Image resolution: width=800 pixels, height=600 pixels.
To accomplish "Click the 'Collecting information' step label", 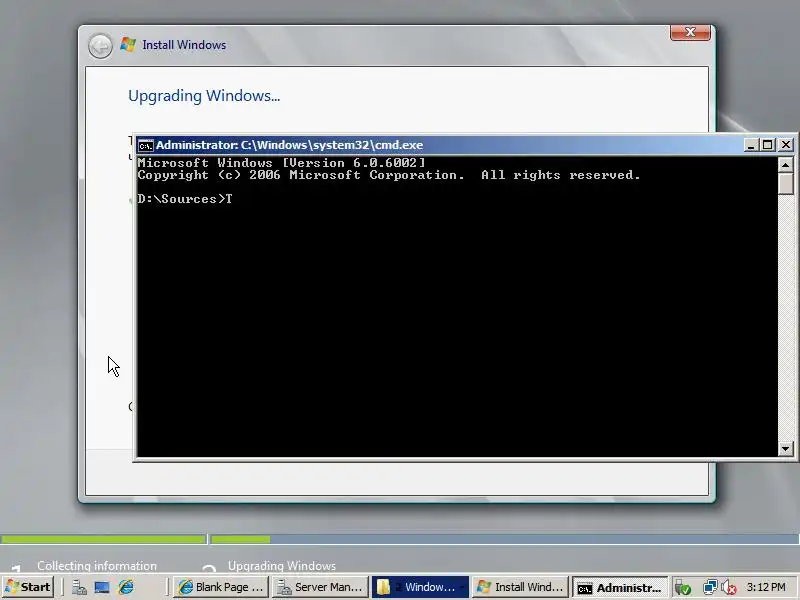I will point(97,566).
